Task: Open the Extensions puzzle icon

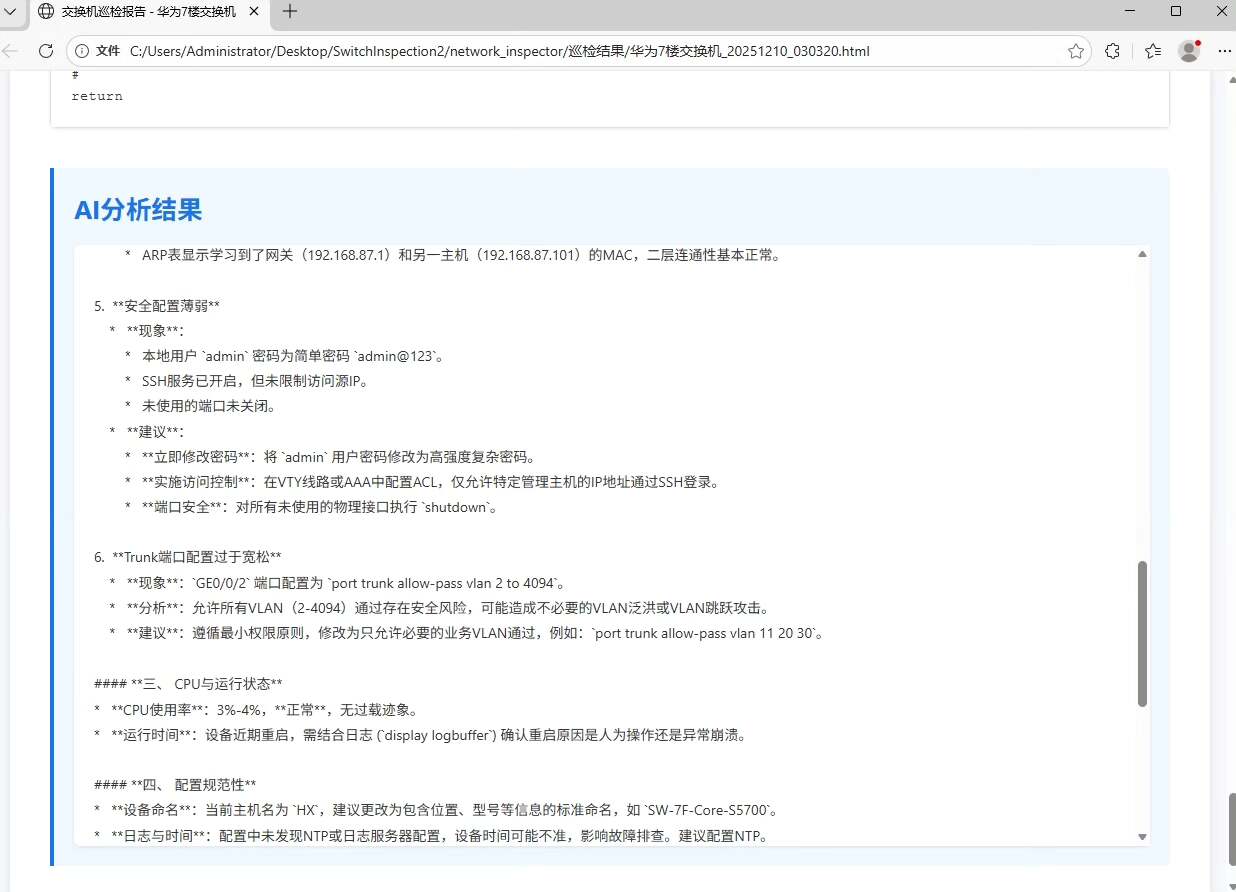Action: (1112, 51)
